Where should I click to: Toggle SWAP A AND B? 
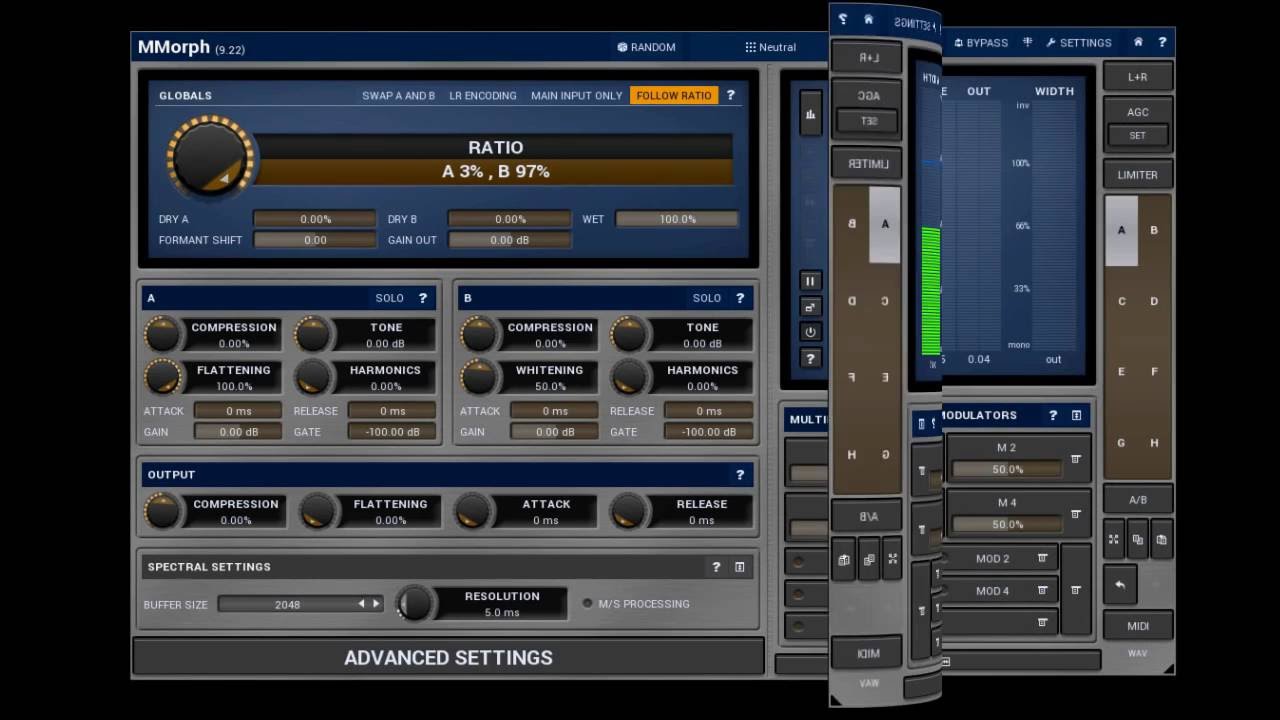click(x=398, y=96)
